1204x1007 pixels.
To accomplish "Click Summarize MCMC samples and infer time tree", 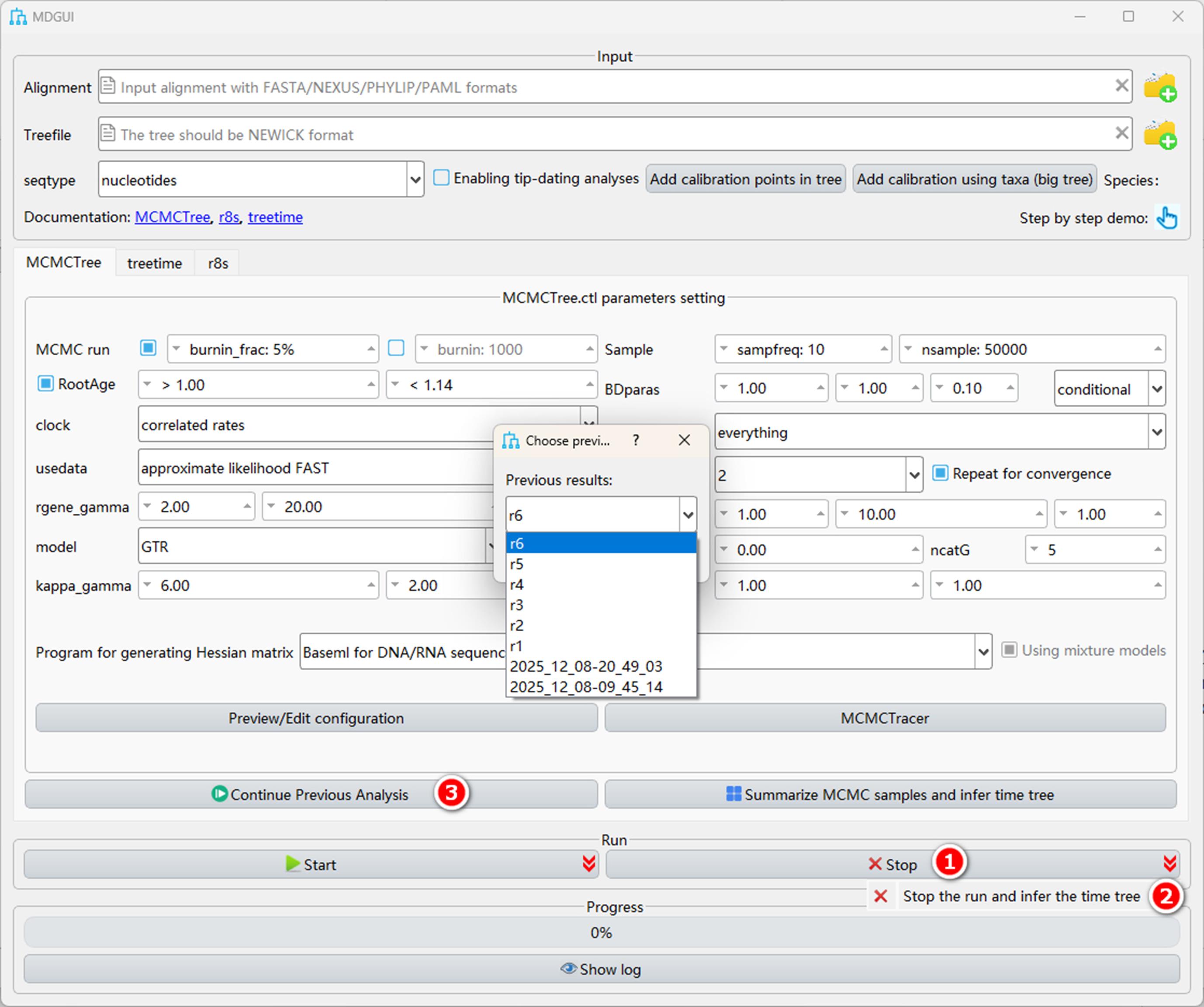I will [890, 794].
